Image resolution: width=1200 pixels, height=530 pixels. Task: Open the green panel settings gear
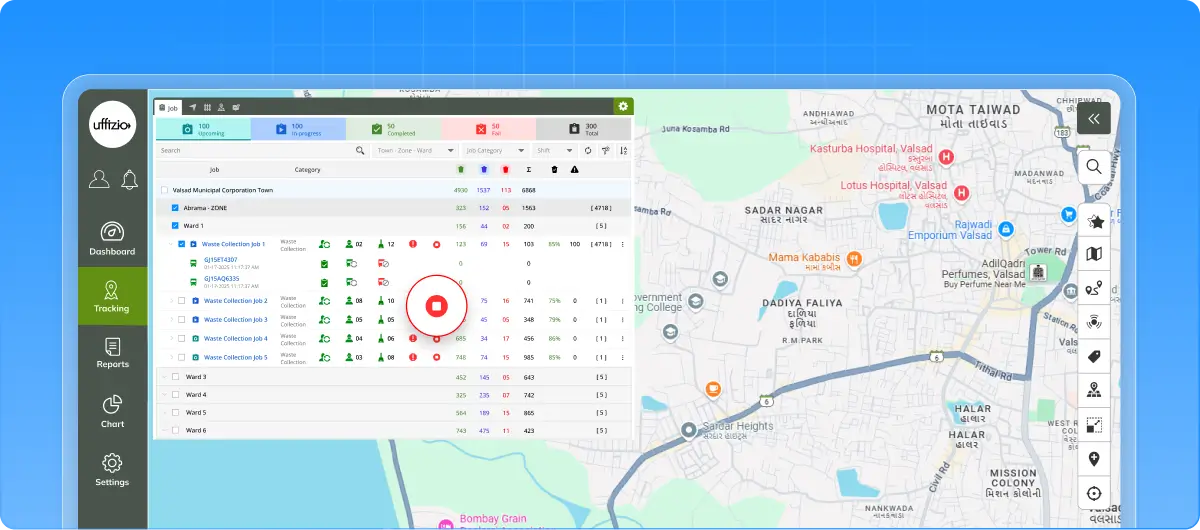623,106
